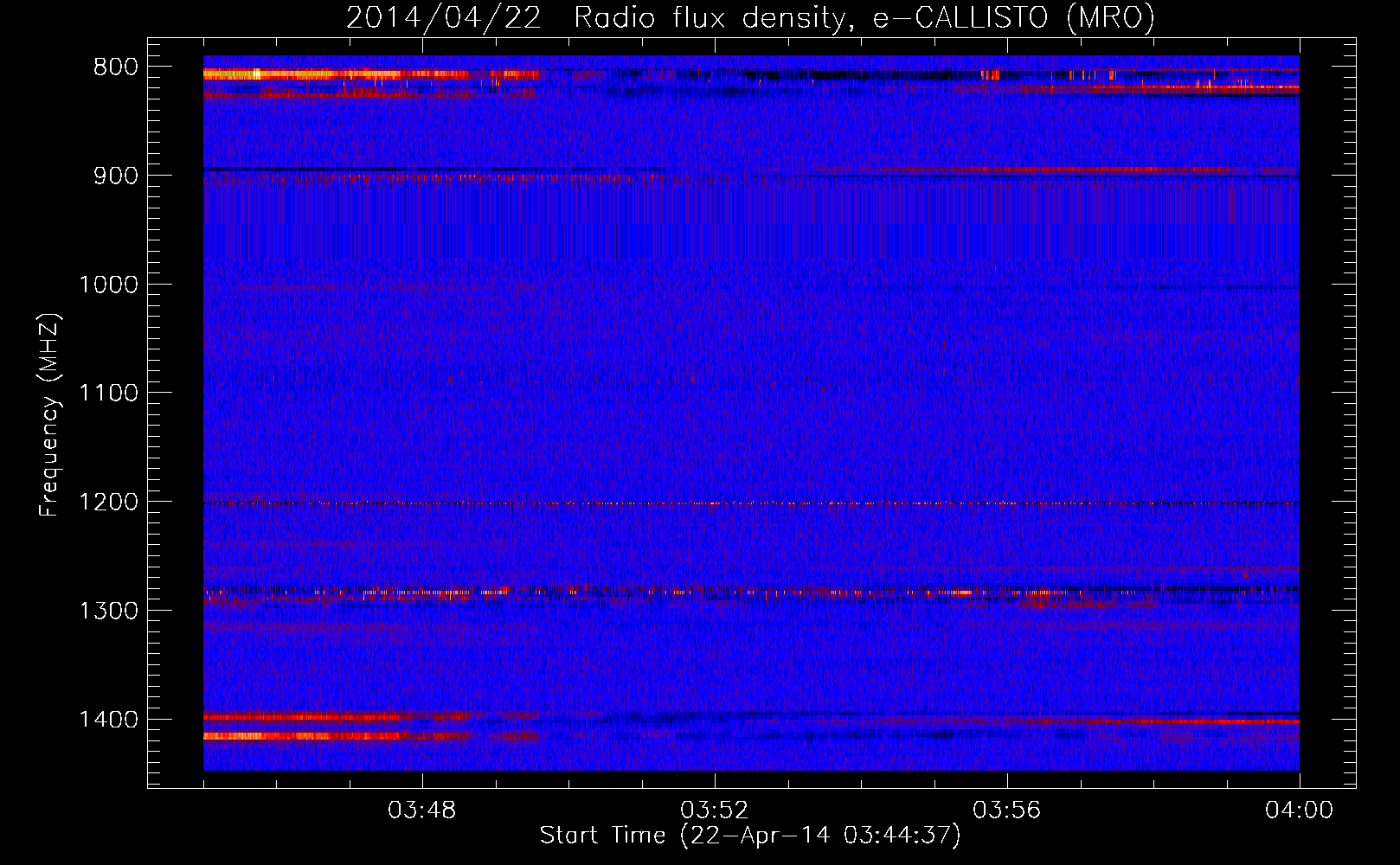Select the 1400 frequency axis label
This screenshot has height=865, width=1400.
point(109,720)
